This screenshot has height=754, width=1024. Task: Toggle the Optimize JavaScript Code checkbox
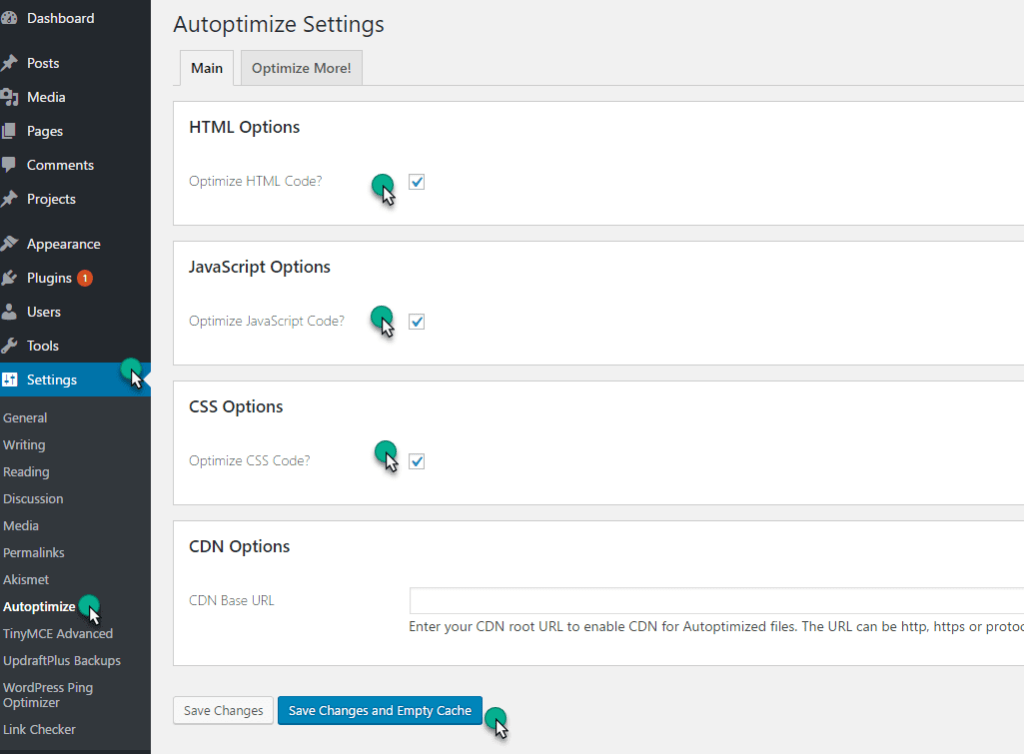click(x=417, y=322)
